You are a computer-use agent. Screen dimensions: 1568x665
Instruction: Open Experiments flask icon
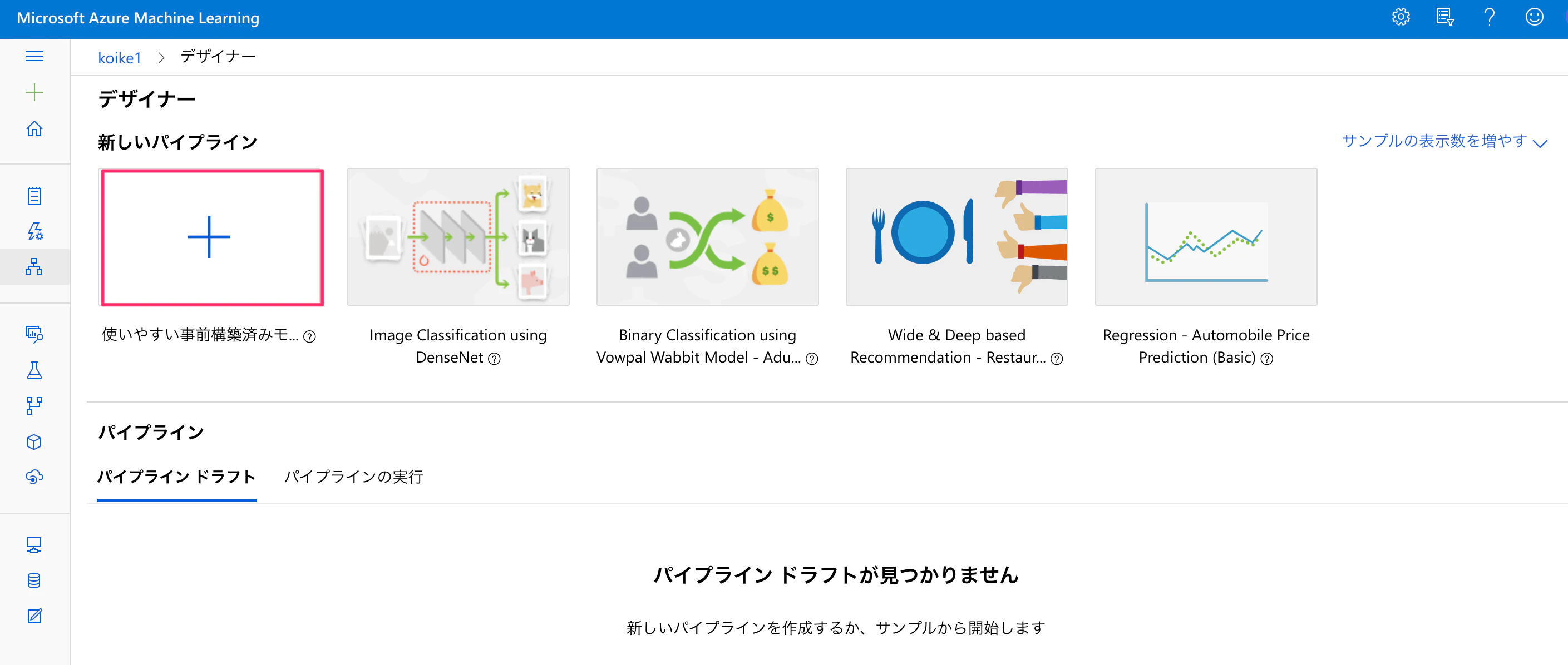click(x=34, y=370)
